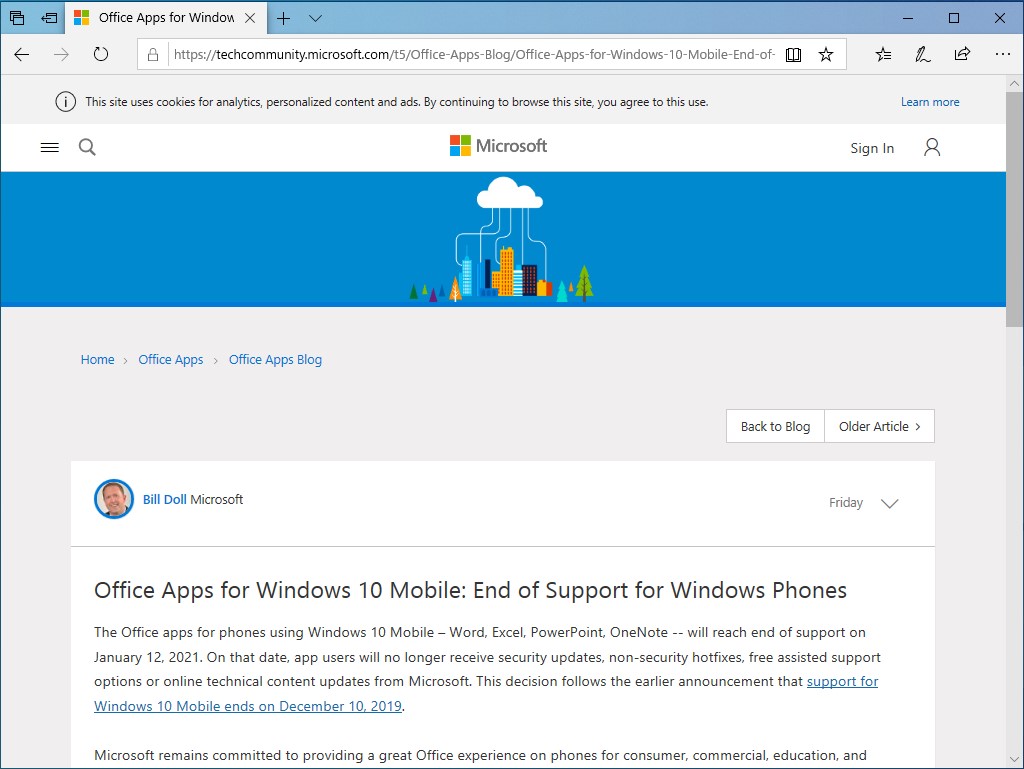Click Bill Doll's avatar thumbnail

pos(113,499)
